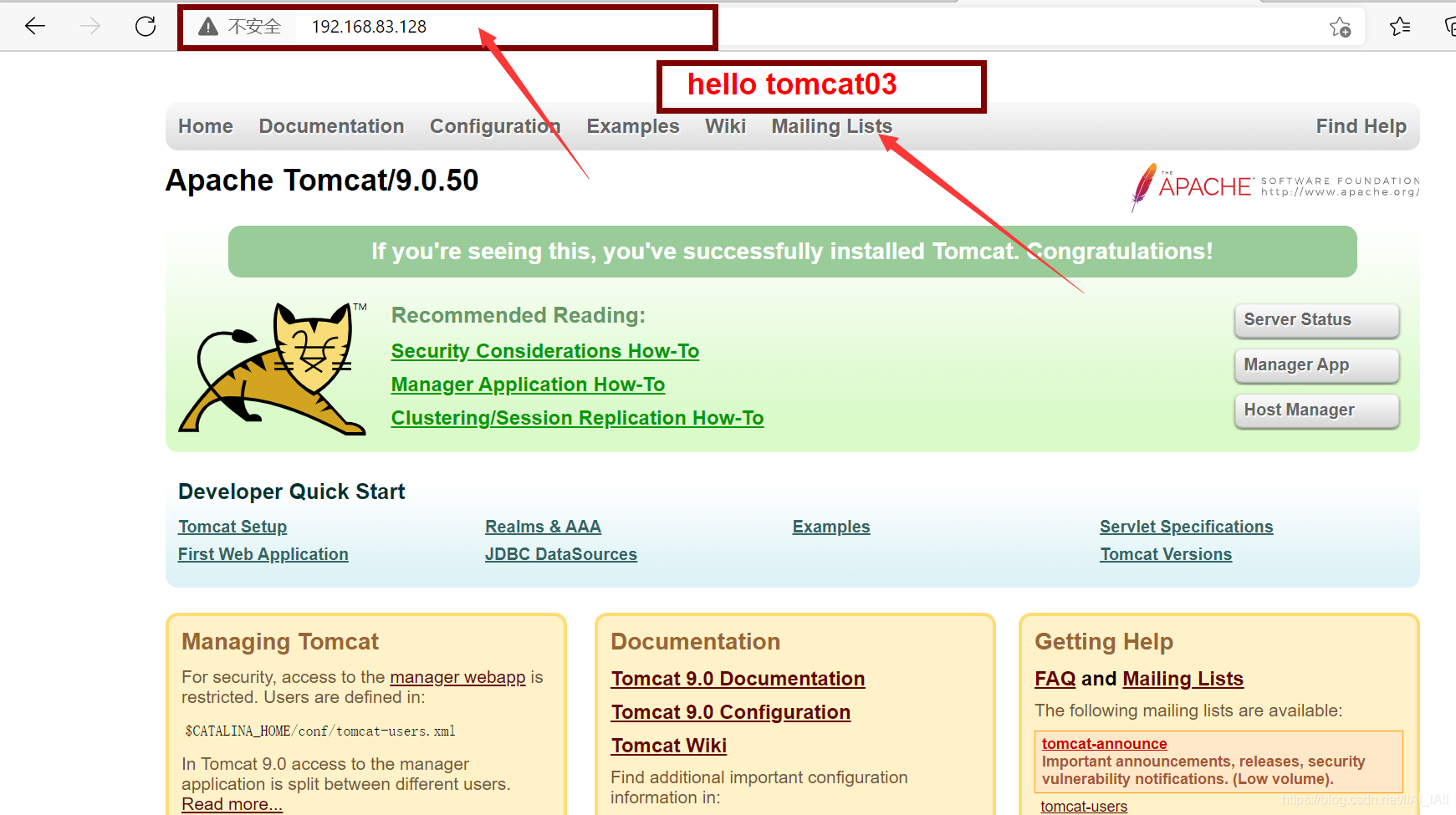Open the FAQ link
1456x815 pixels.
[1055, 679]
